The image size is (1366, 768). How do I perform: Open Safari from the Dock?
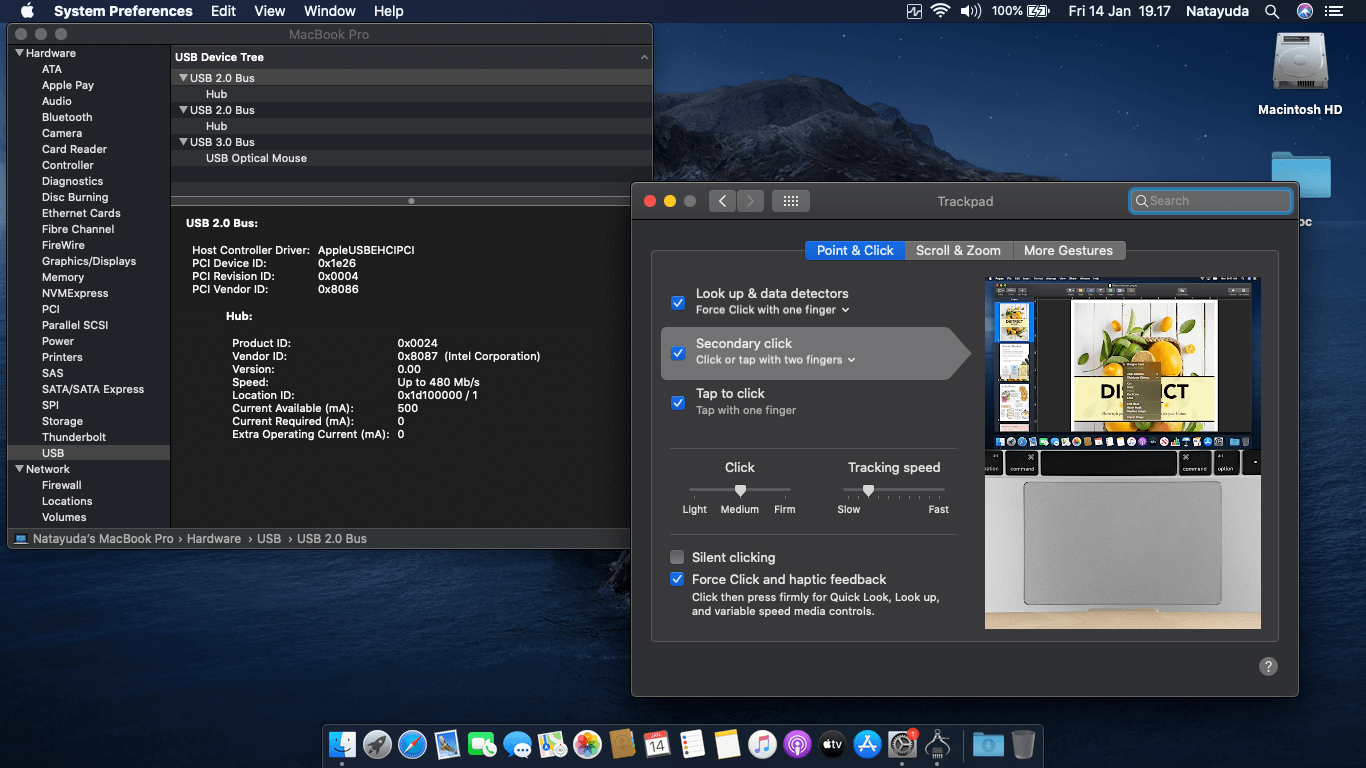(x=412, y=744)
